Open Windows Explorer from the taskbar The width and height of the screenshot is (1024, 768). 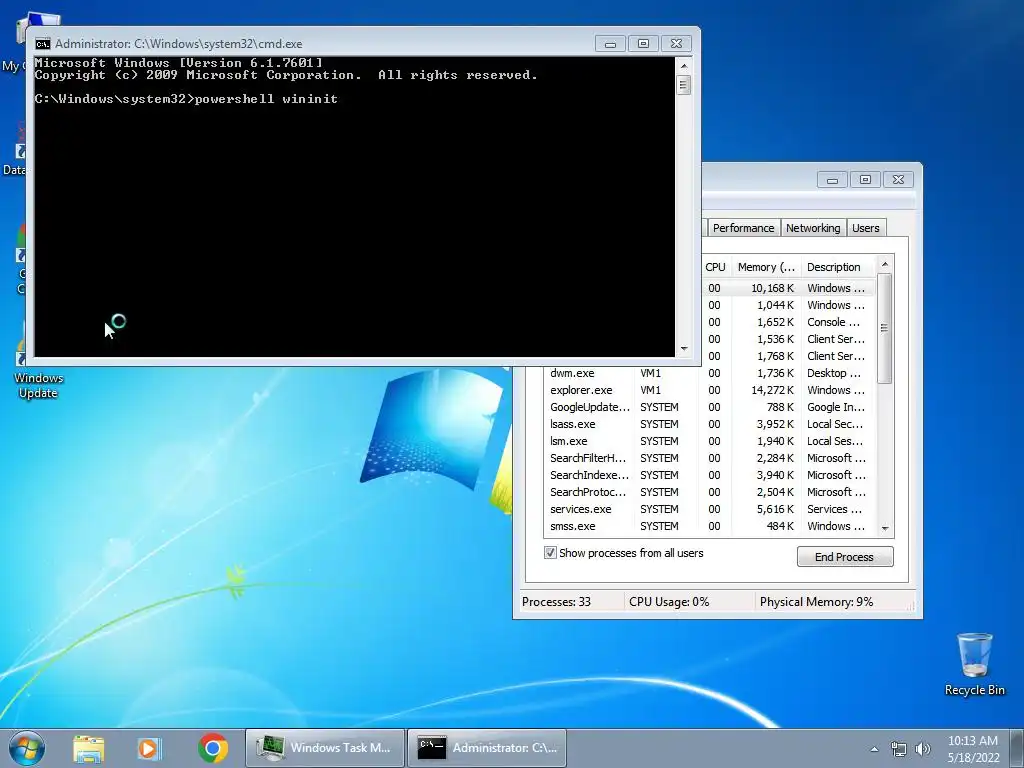(x=88, y=748)
